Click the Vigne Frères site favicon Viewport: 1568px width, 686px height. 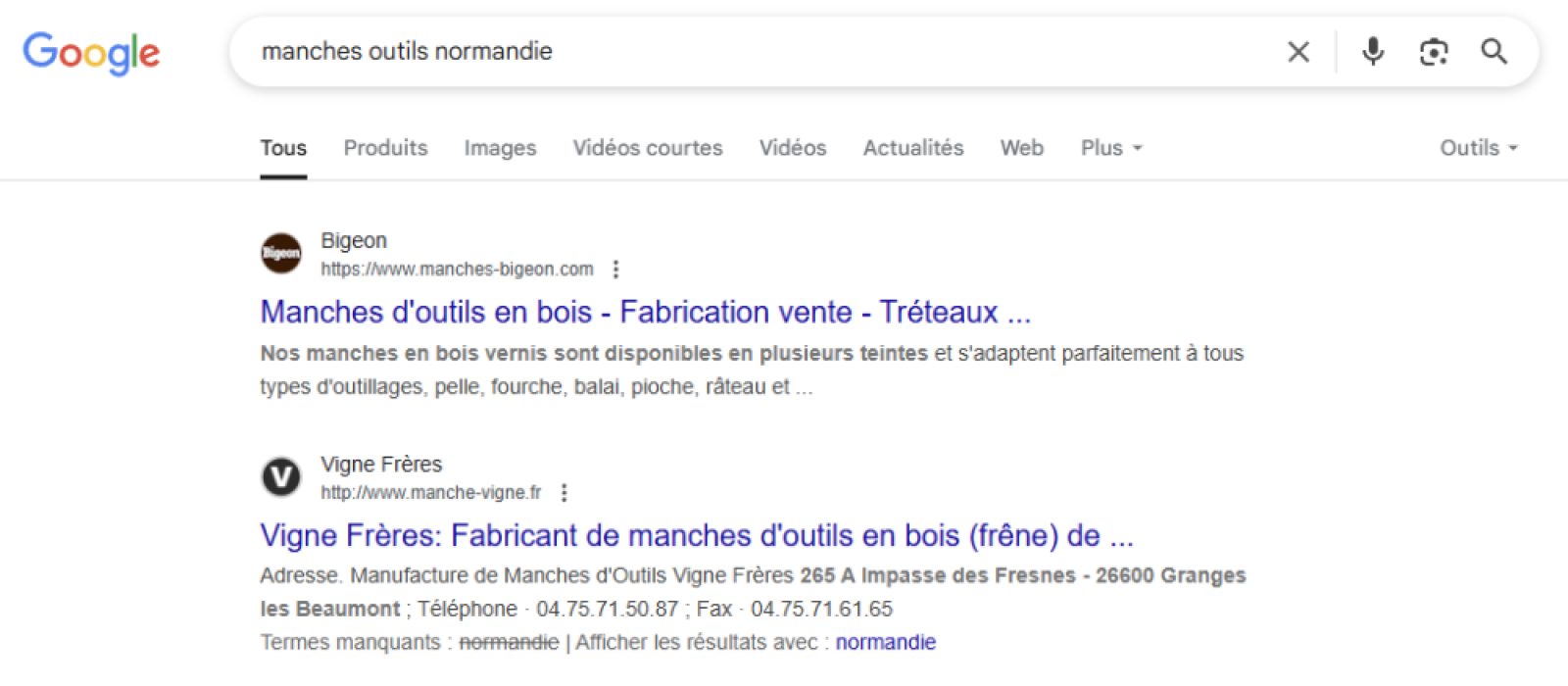coord(281,477)
